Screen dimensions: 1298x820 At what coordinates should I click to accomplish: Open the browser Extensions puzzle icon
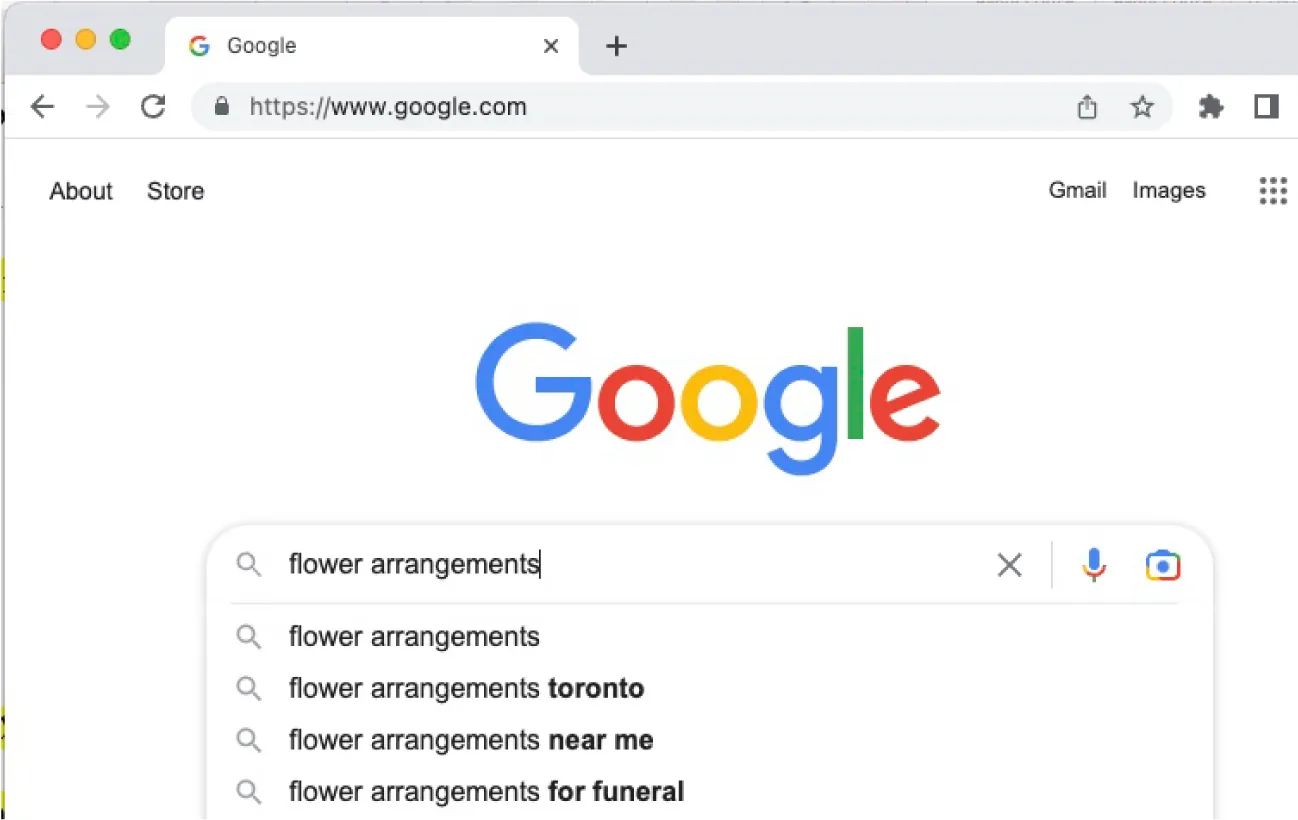[x=1210, y=107]
